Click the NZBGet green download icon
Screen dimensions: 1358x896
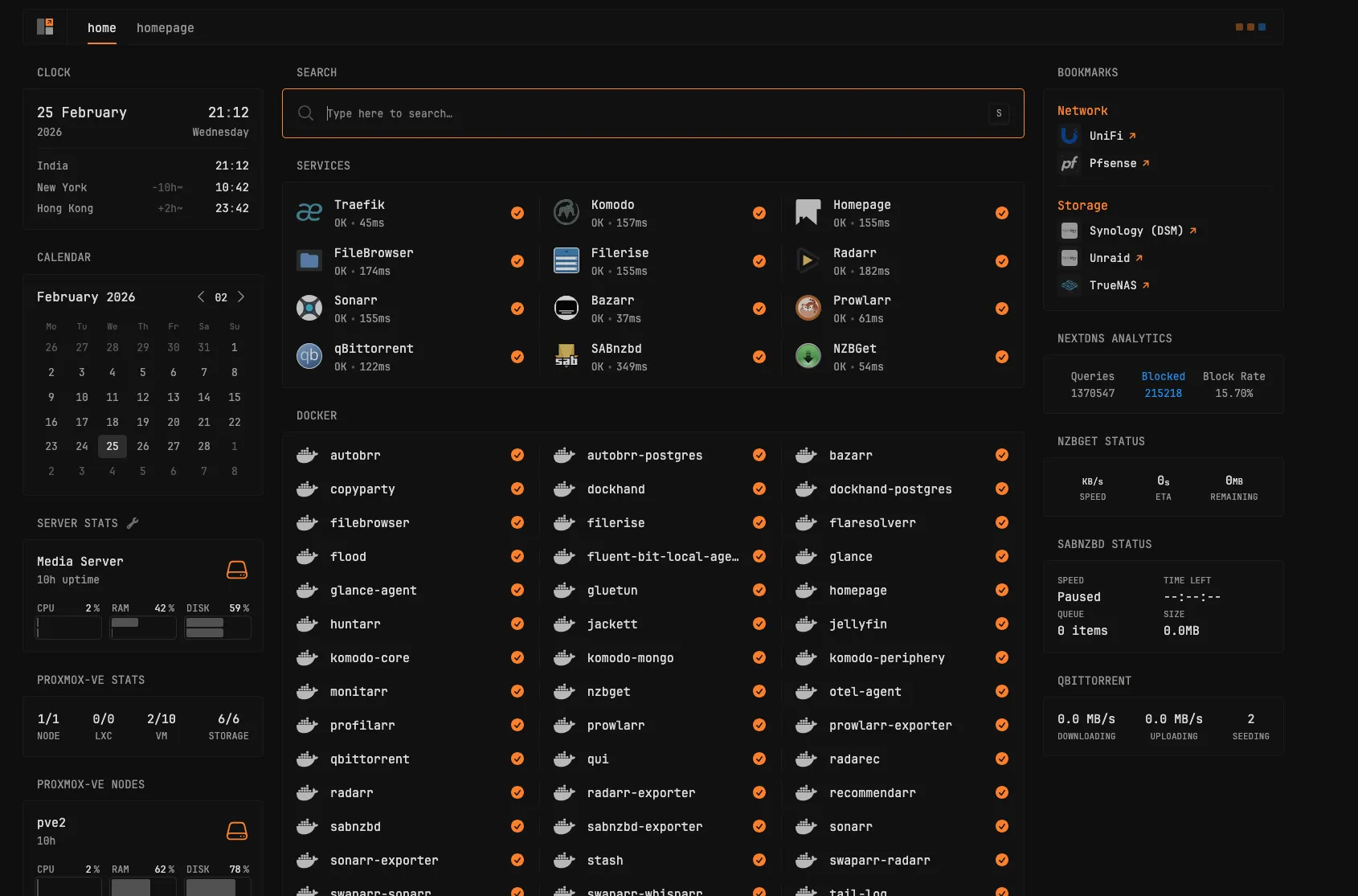[x=808, y=356]
